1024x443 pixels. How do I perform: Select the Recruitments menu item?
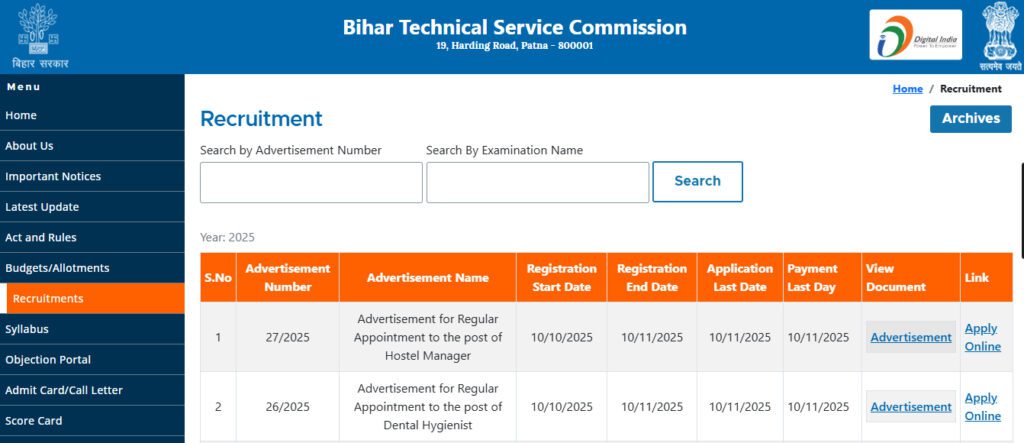[x=48, y=298]
